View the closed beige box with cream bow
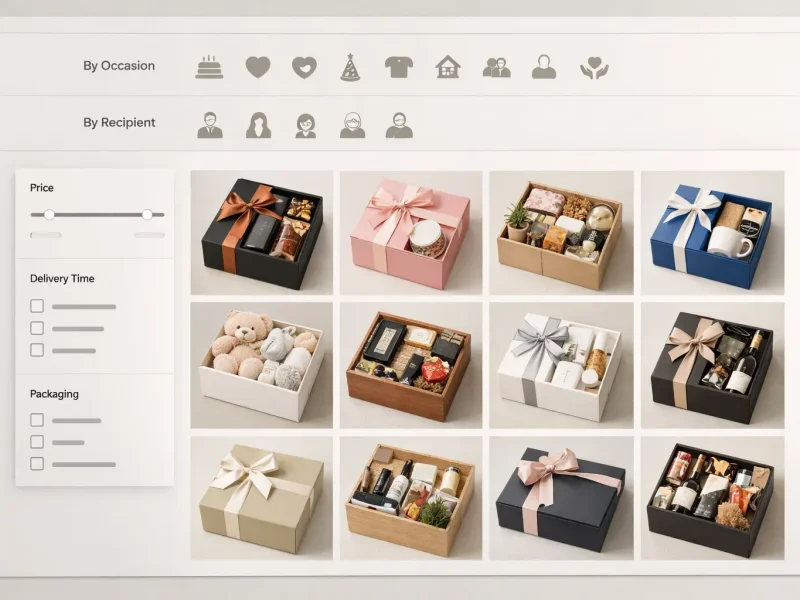Viewport: 800px width, 600px height. (262, 498)
